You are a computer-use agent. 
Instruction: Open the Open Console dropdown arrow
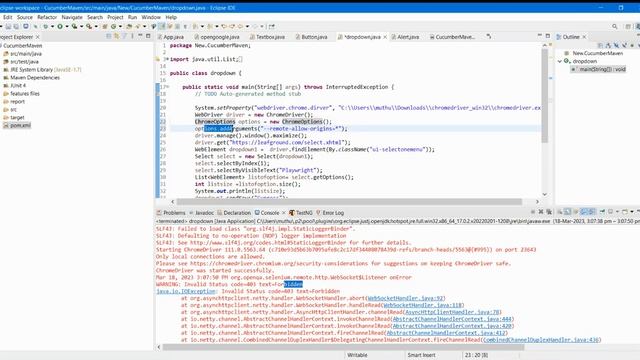632,212
